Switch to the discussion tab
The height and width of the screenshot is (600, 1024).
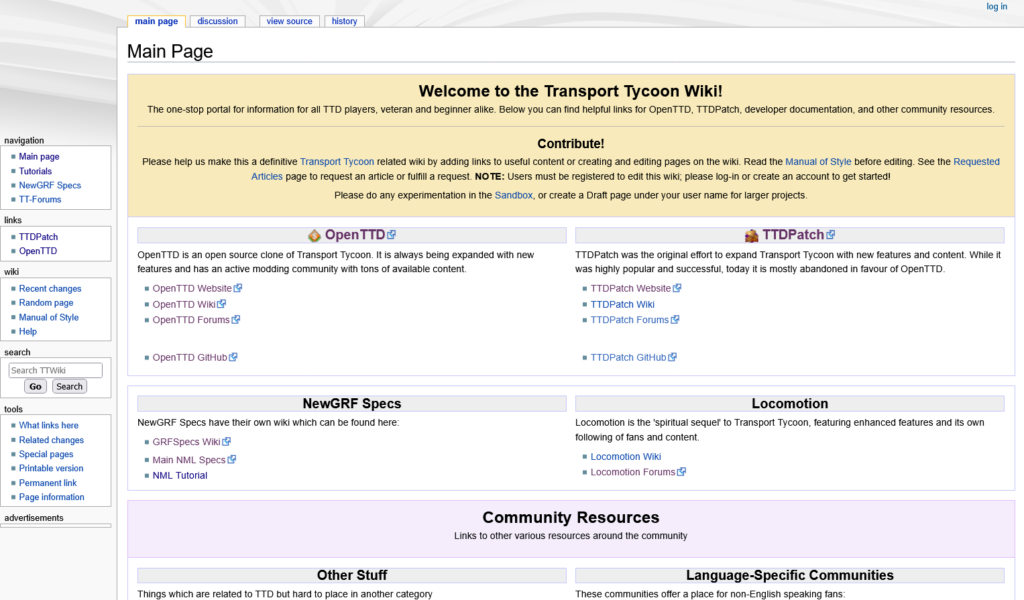[217, 21]
